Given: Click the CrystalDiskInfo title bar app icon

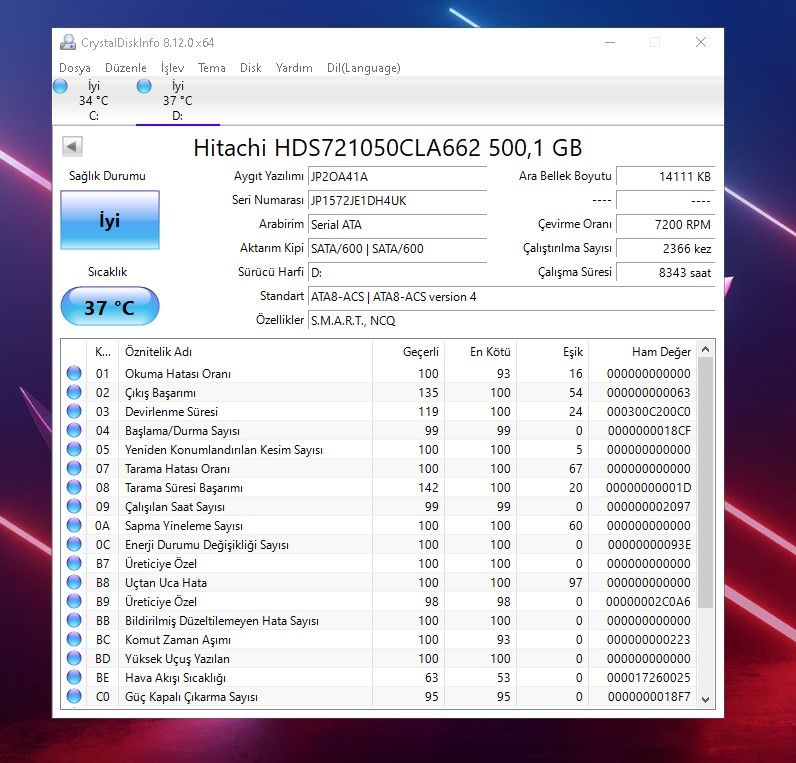Looking at the screenshot, I should point(68,42).
